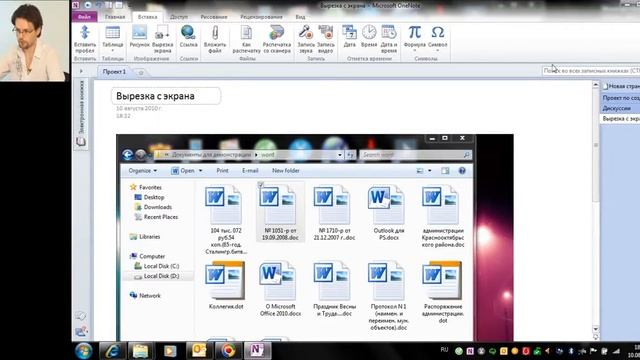Screen dimensions: 640x360
Task: Click the notebook icon in left navigation bar
Action: [x=81, y=142]
